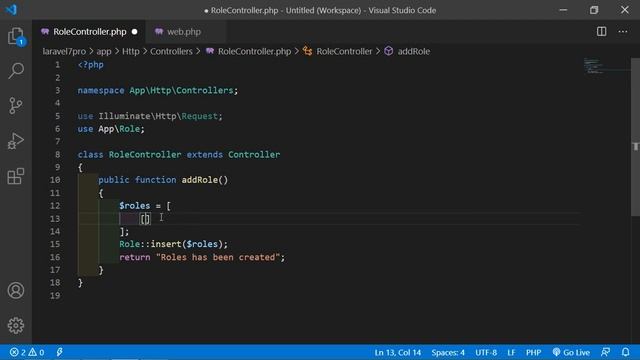Select RoleController class in breadcrumb

click(338, 51)
